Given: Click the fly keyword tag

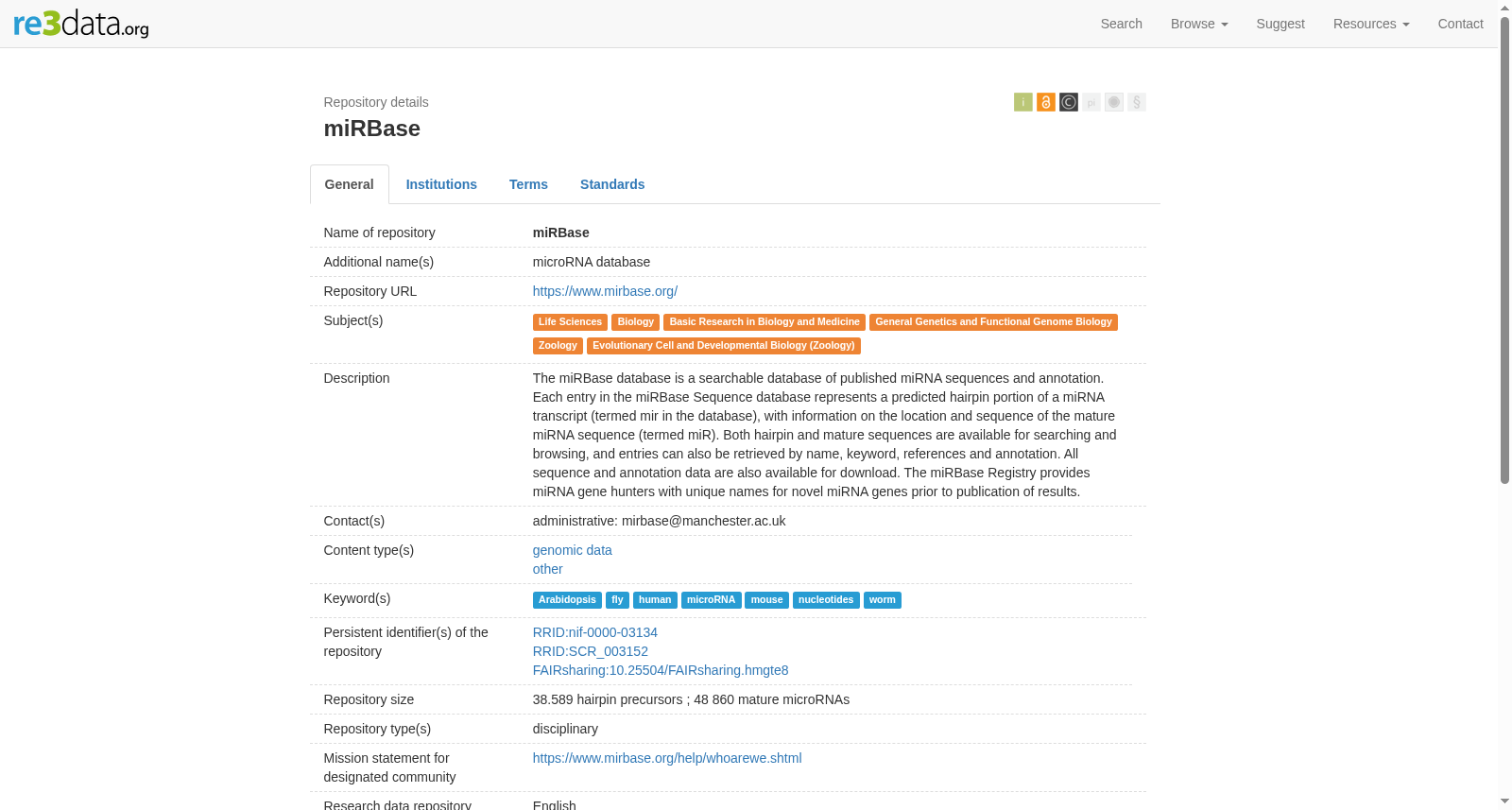Looking at the screenshot, I should [x=617, y=600].
